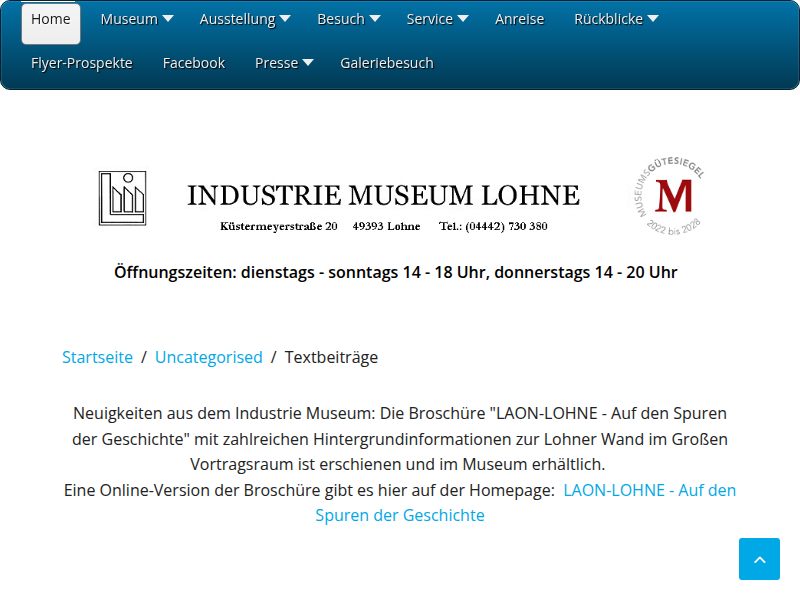Open the Service dropdown
Viewport: 800px width, 600px height.
[x=437, y=19]
